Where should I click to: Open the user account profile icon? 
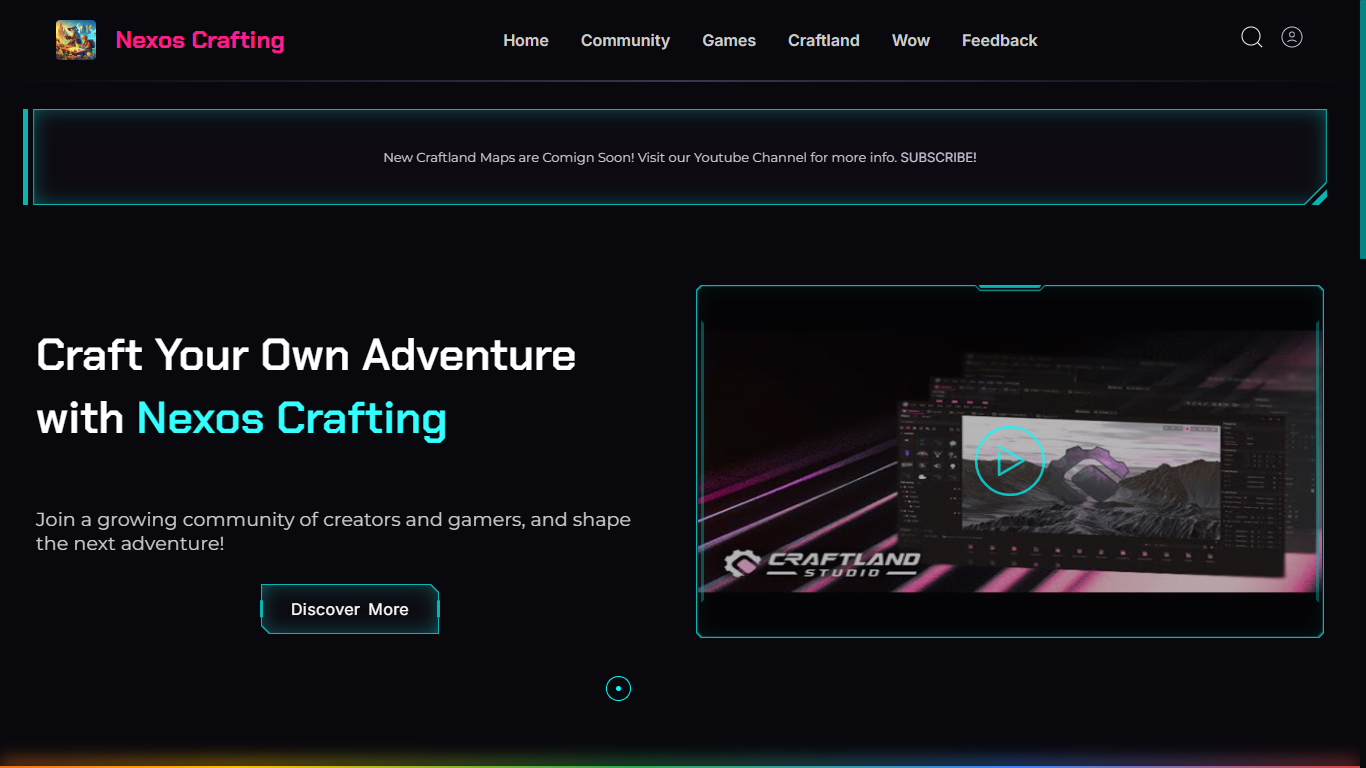click(1292, 37)
